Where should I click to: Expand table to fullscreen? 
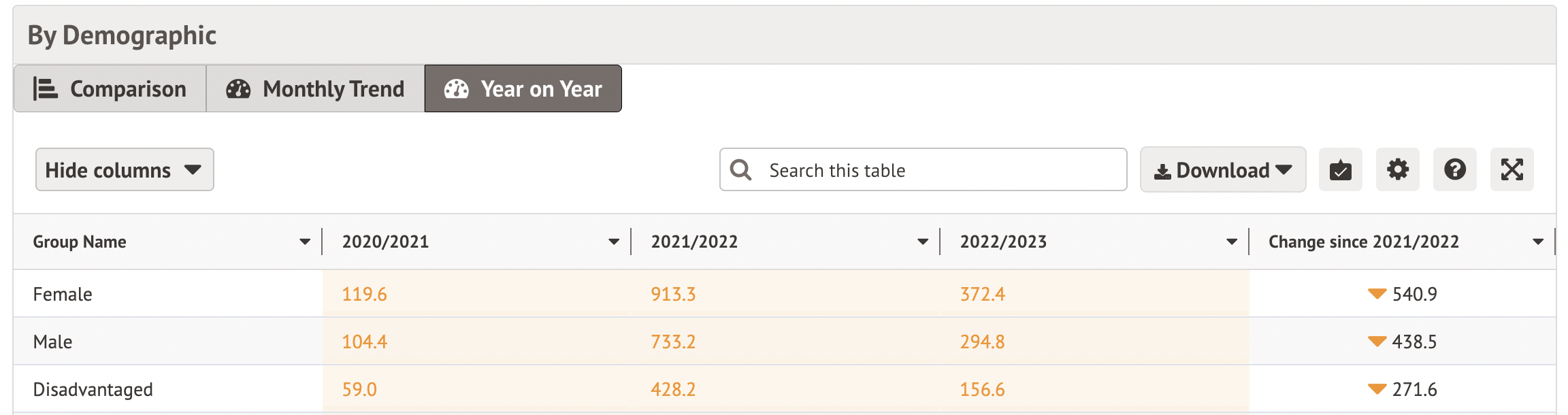click(x=1512, y=170)
